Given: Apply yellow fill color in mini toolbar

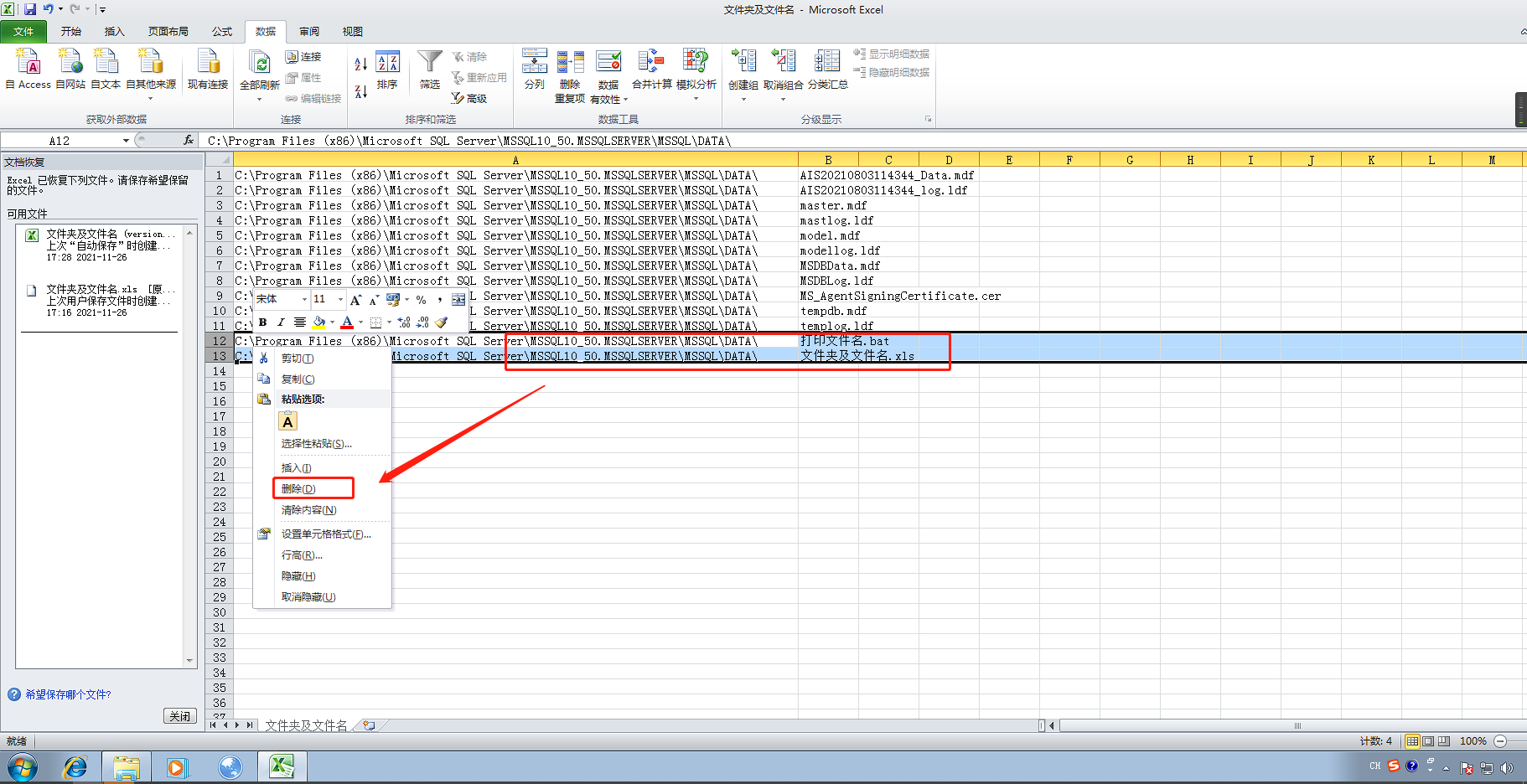Looking at the screenshot, I should point(318,322).
